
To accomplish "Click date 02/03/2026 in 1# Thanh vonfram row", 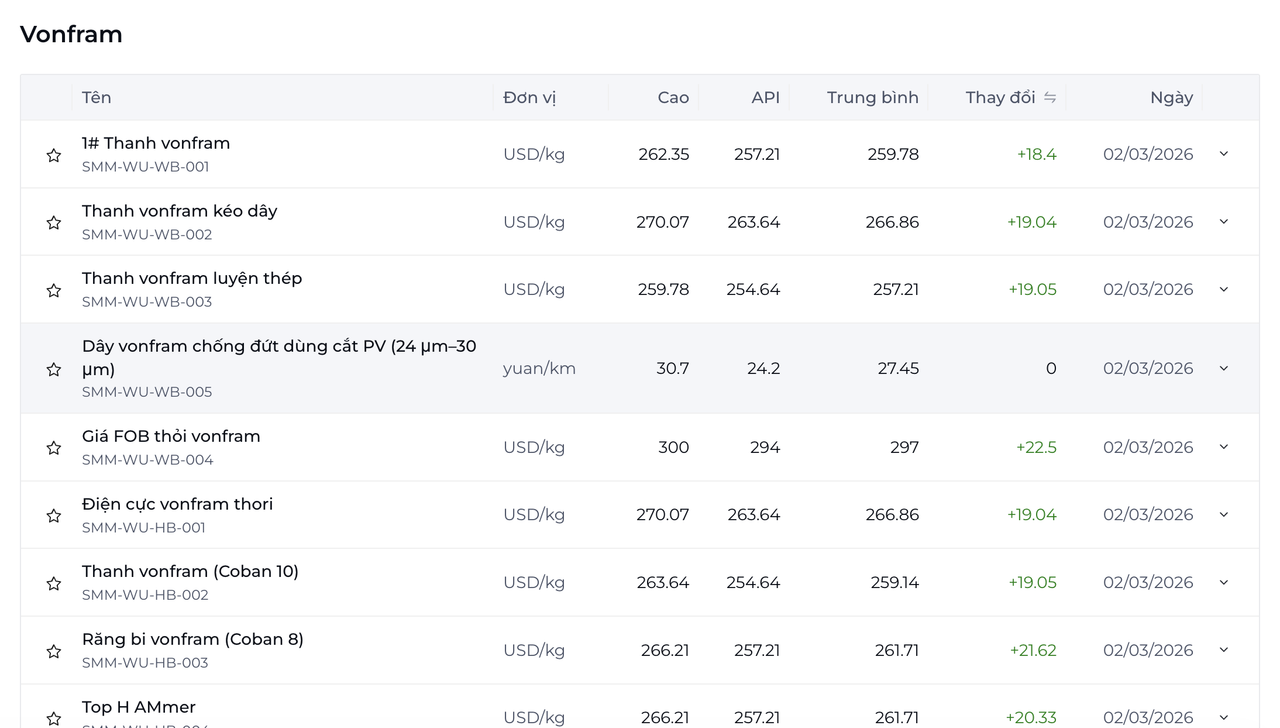I will point(1148,154).
